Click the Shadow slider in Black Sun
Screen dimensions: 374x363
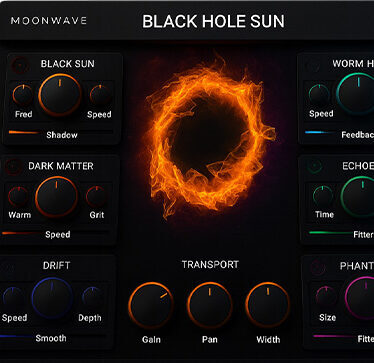coord(61,132)
